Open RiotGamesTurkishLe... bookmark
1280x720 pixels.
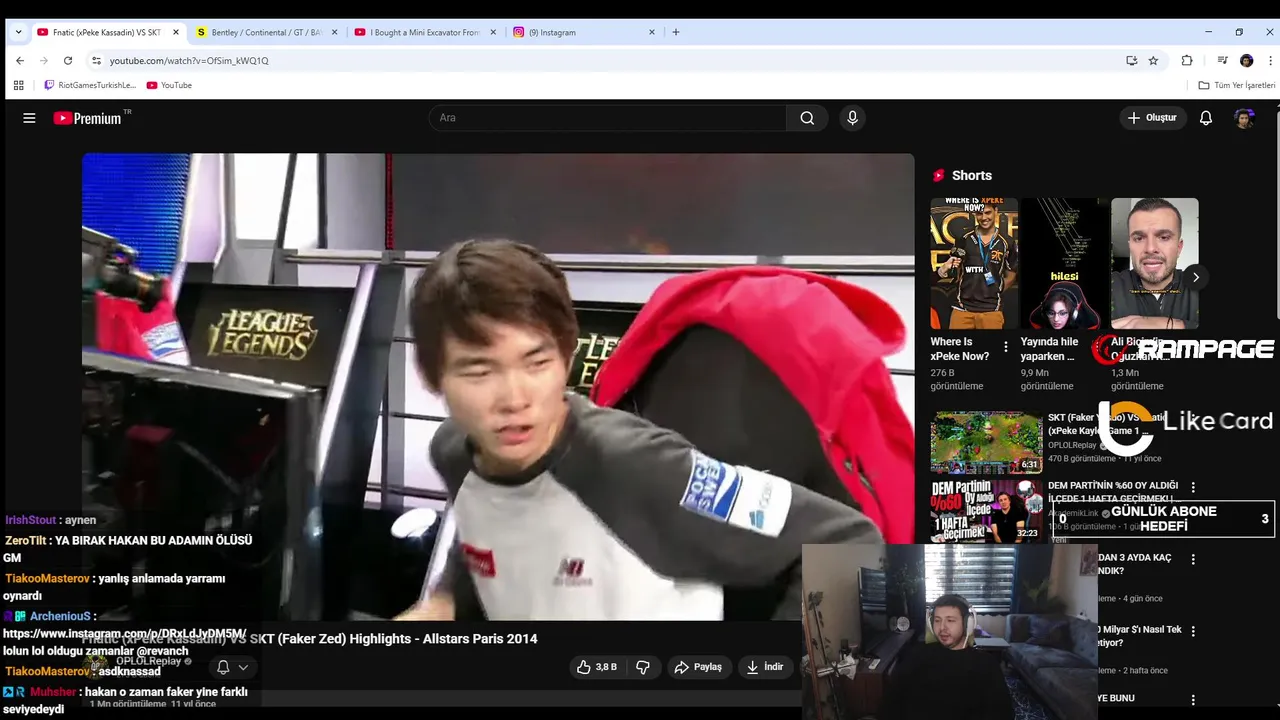[89, 85]
